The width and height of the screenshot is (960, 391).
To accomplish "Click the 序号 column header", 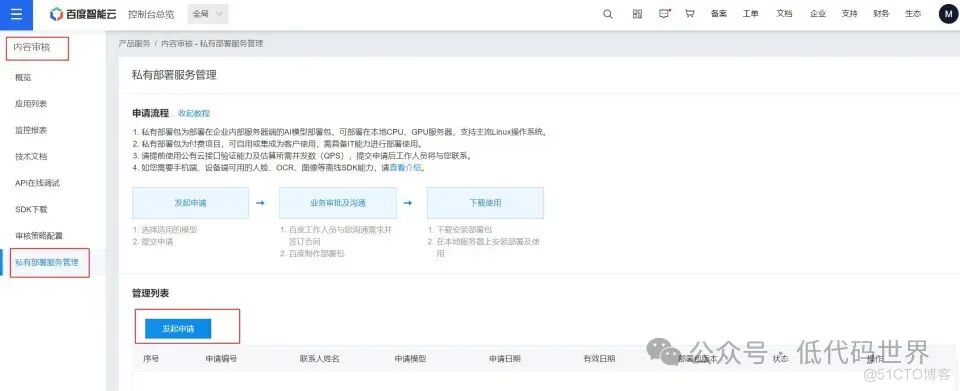I will [151, 359].
